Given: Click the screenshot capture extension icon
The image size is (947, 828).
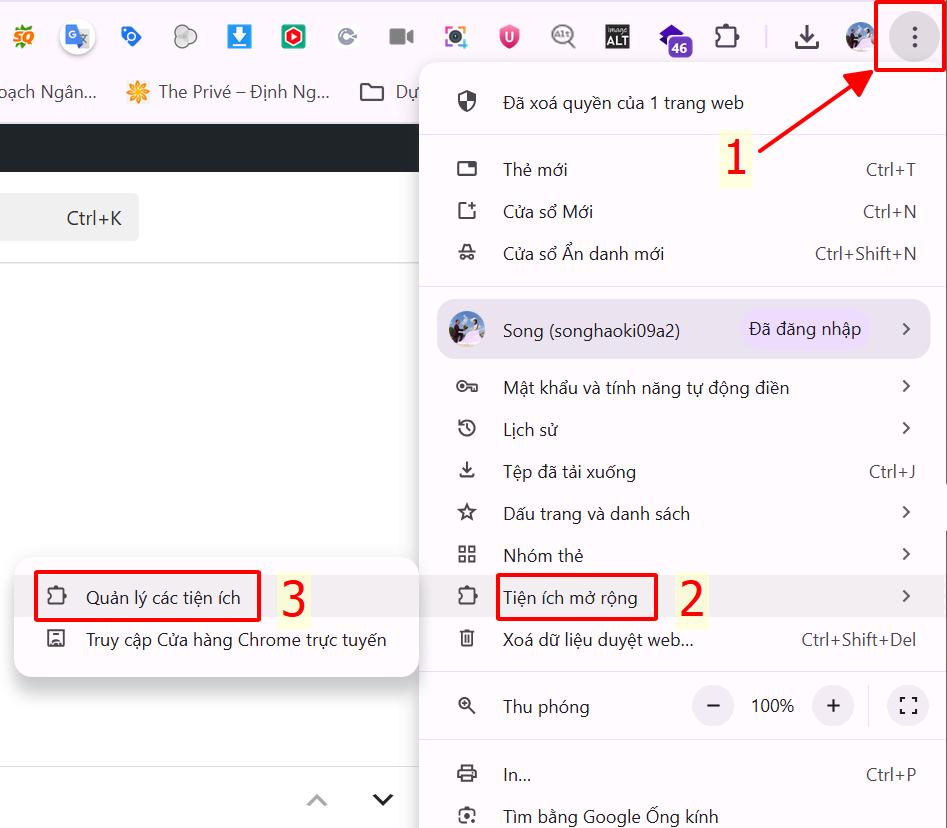Looking at the screenshot, I should (x=455, y=37).
